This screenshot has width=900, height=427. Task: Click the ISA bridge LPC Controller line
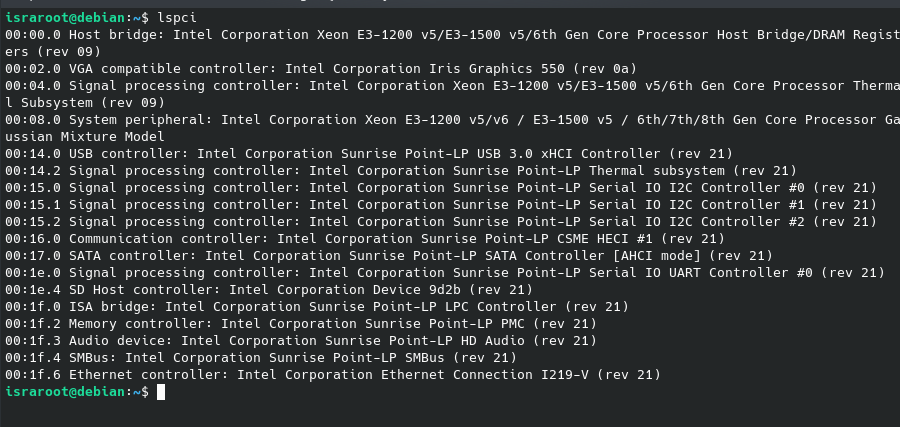pyautogui.click(x=317, y=306)
